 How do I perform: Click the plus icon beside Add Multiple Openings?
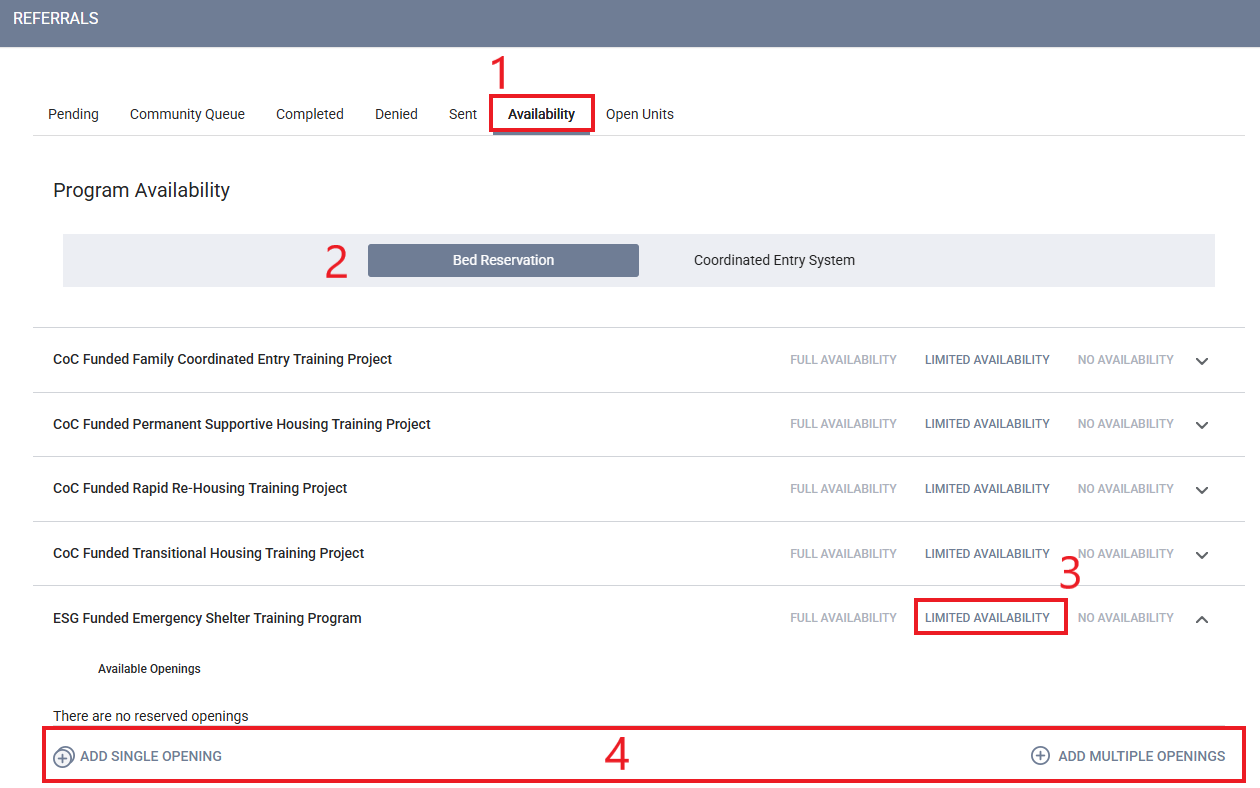click(x=1040, y=756)
